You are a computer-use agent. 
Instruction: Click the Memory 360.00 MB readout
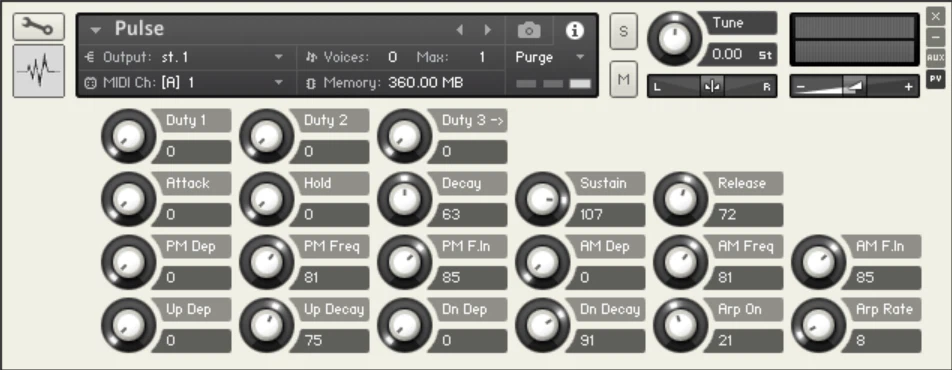pyautogui.click(x=426, y=83)
